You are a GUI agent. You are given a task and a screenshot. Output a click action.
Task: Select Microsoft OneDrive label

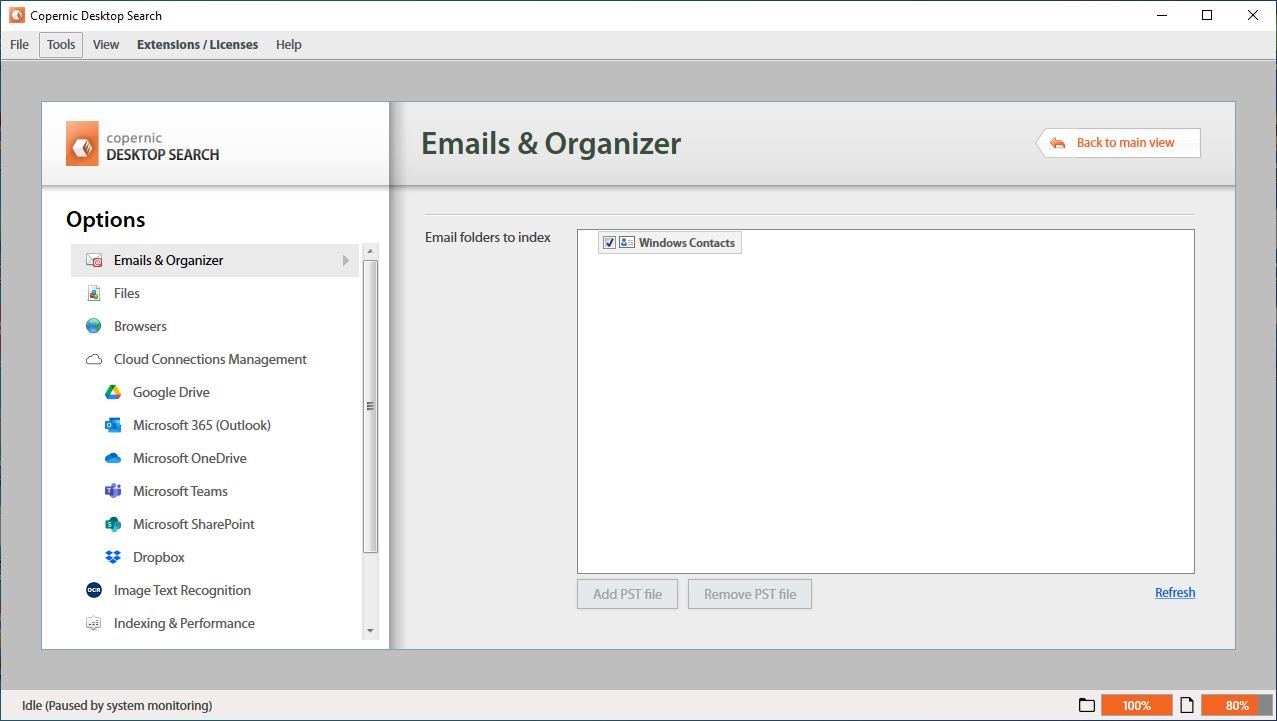(190, 458)
